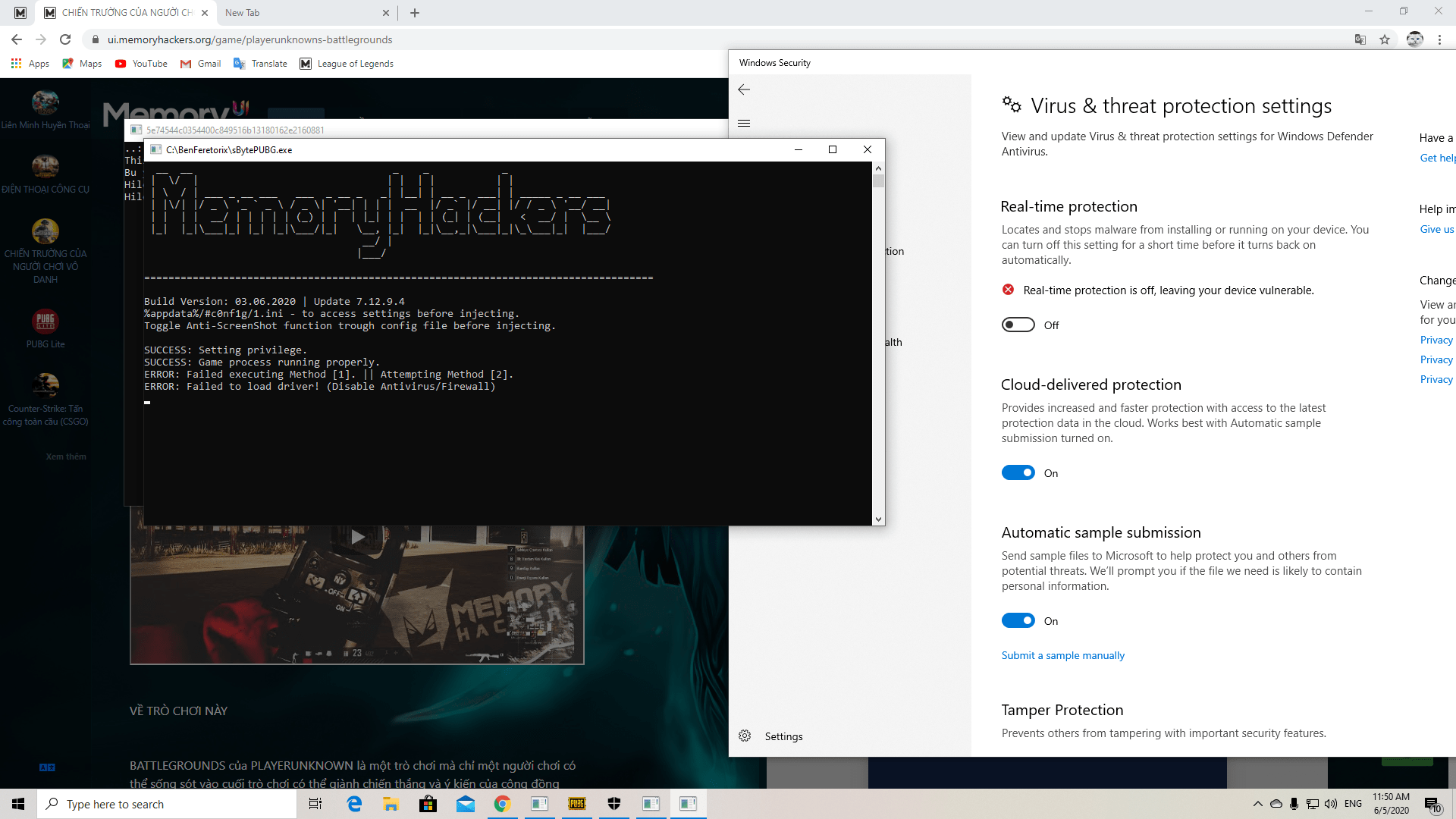Open the YouTube bookmark
The height and width of the screenshot is (819, 1456).
pyautogui.click(x=141, y=64)
